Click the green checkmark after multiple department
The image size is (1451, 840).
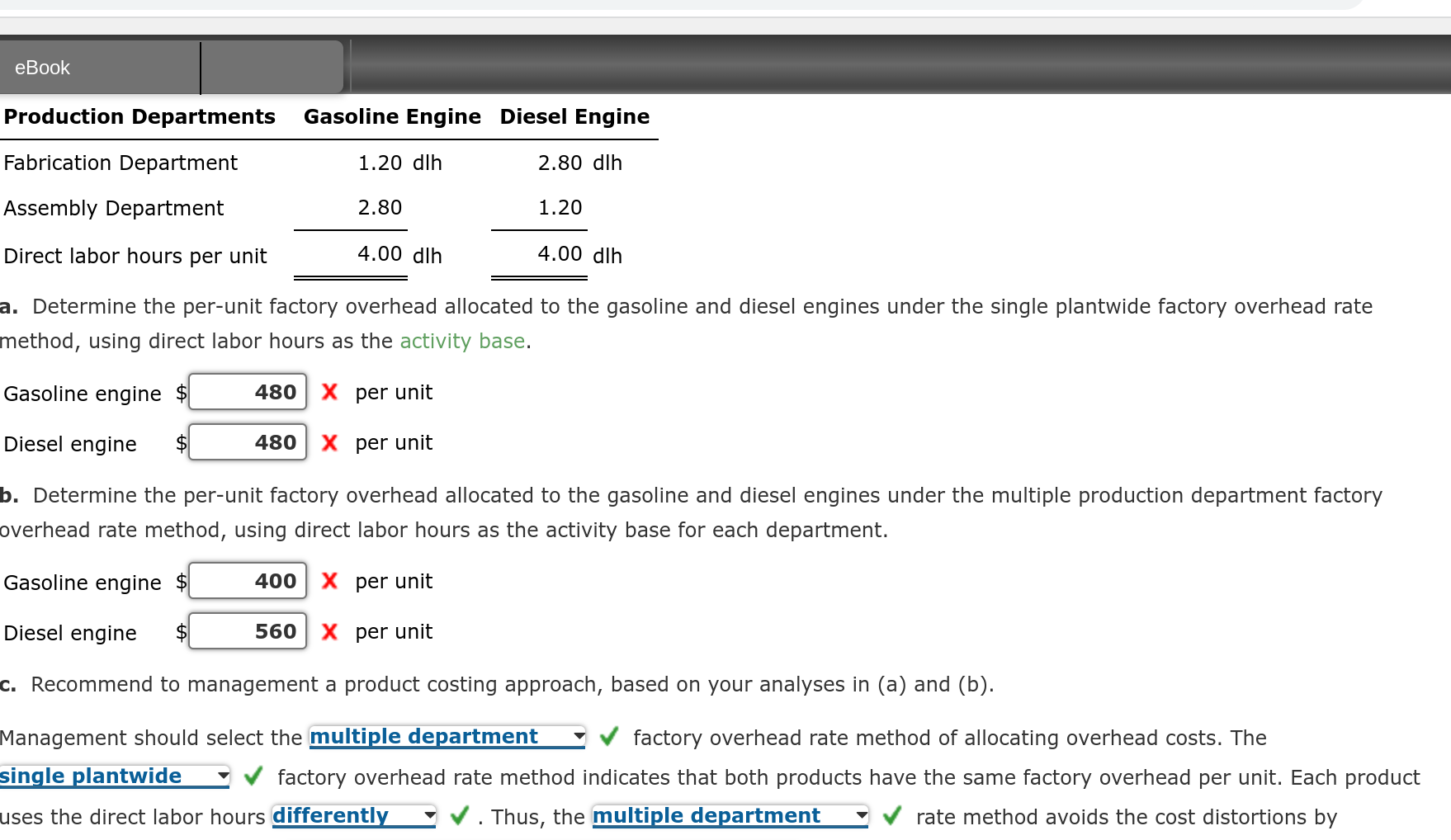click(608, 737)
